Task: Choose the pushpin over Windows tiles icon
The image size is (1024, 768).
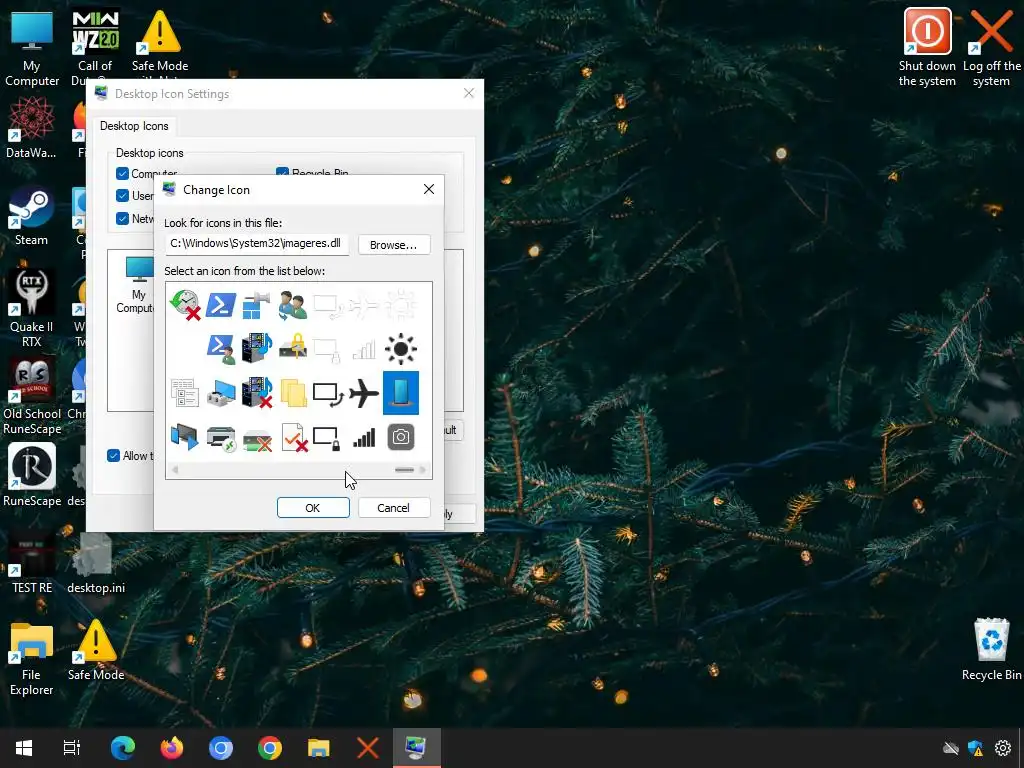Action: (x=257, y=305)
